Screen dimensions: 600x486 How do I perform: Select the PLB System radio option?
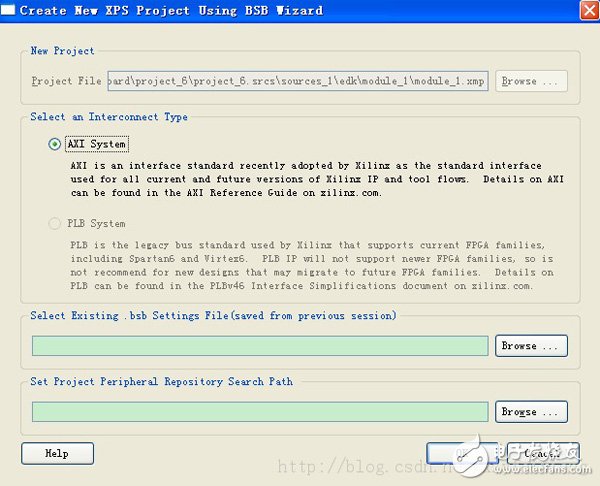point(54,223)
